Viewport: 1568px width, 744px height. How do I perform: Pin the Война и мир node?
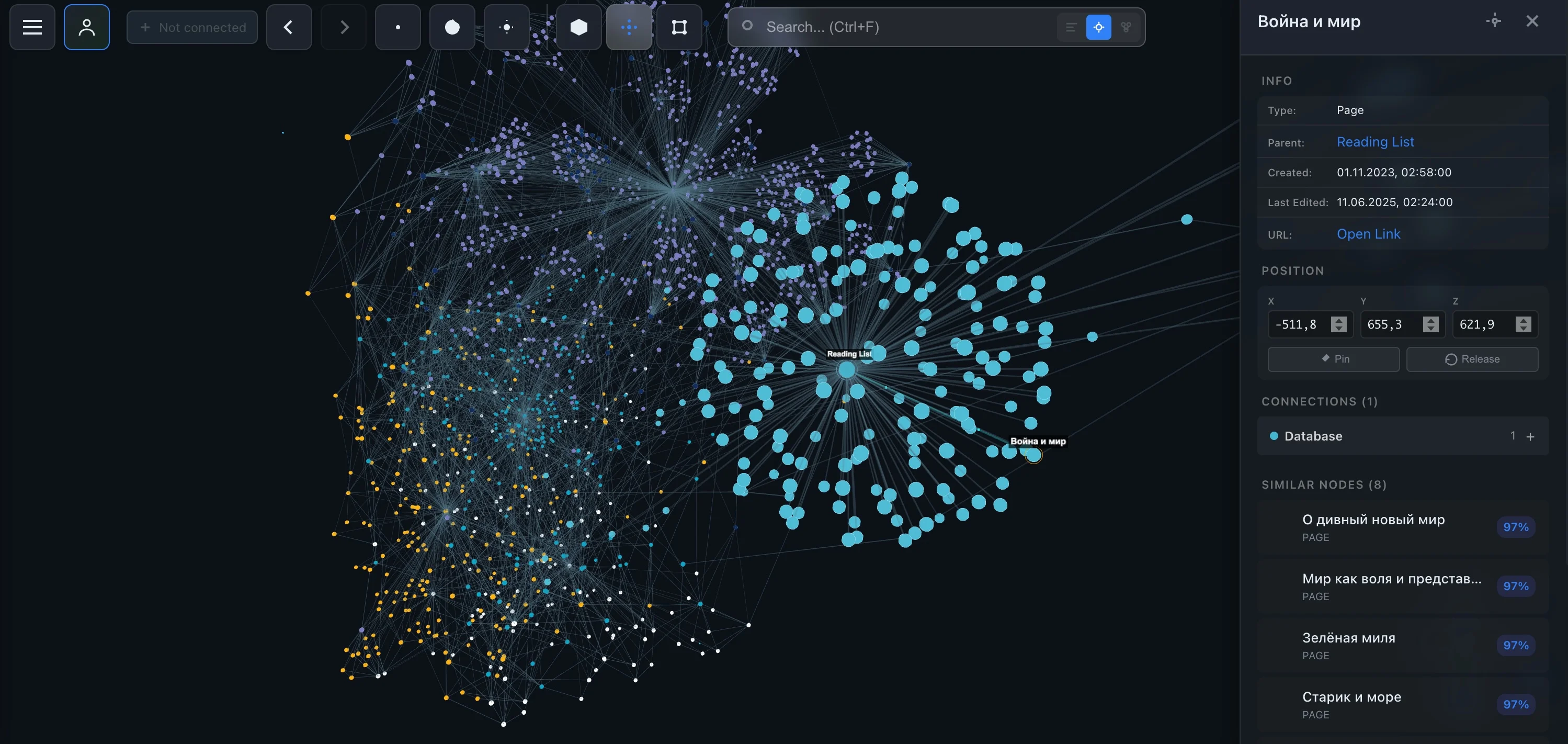click(x=1333, y=359)
